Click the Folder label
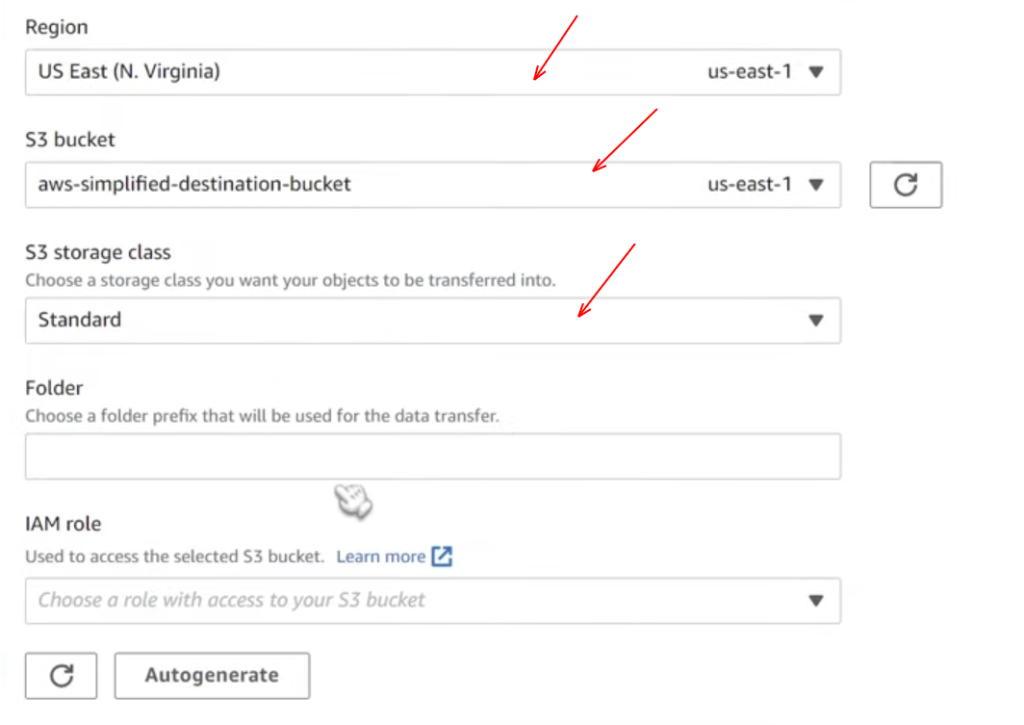Viewport: 1024px width, 725px height. (54, 388)
